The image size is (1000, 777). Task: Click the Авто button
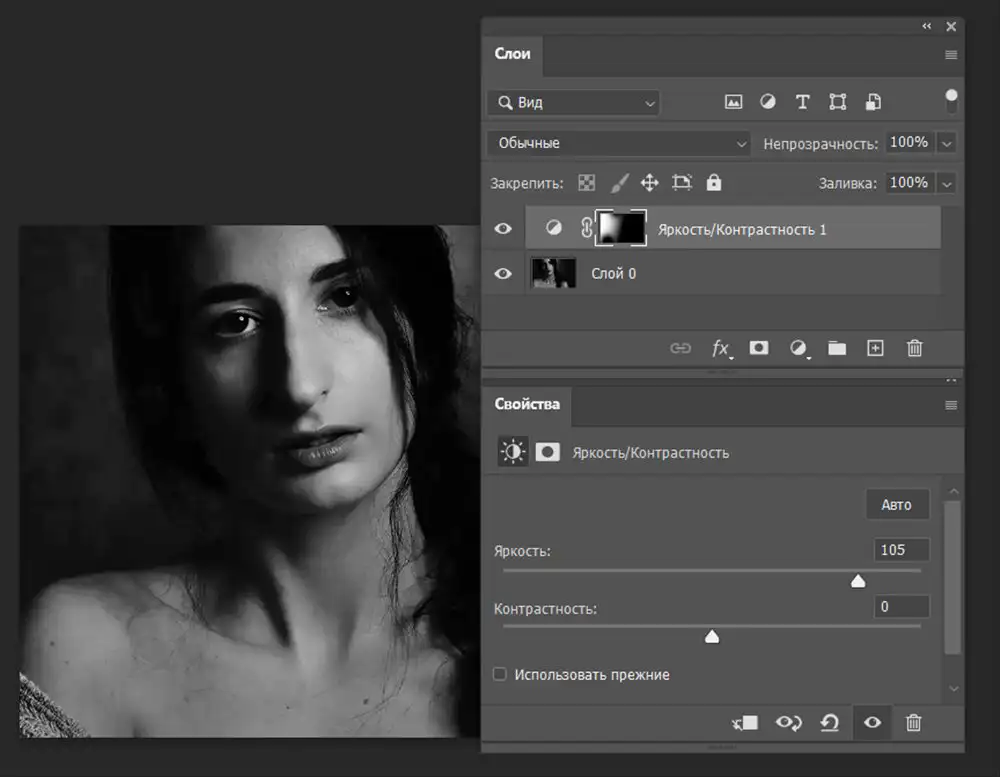coord(897,505)
